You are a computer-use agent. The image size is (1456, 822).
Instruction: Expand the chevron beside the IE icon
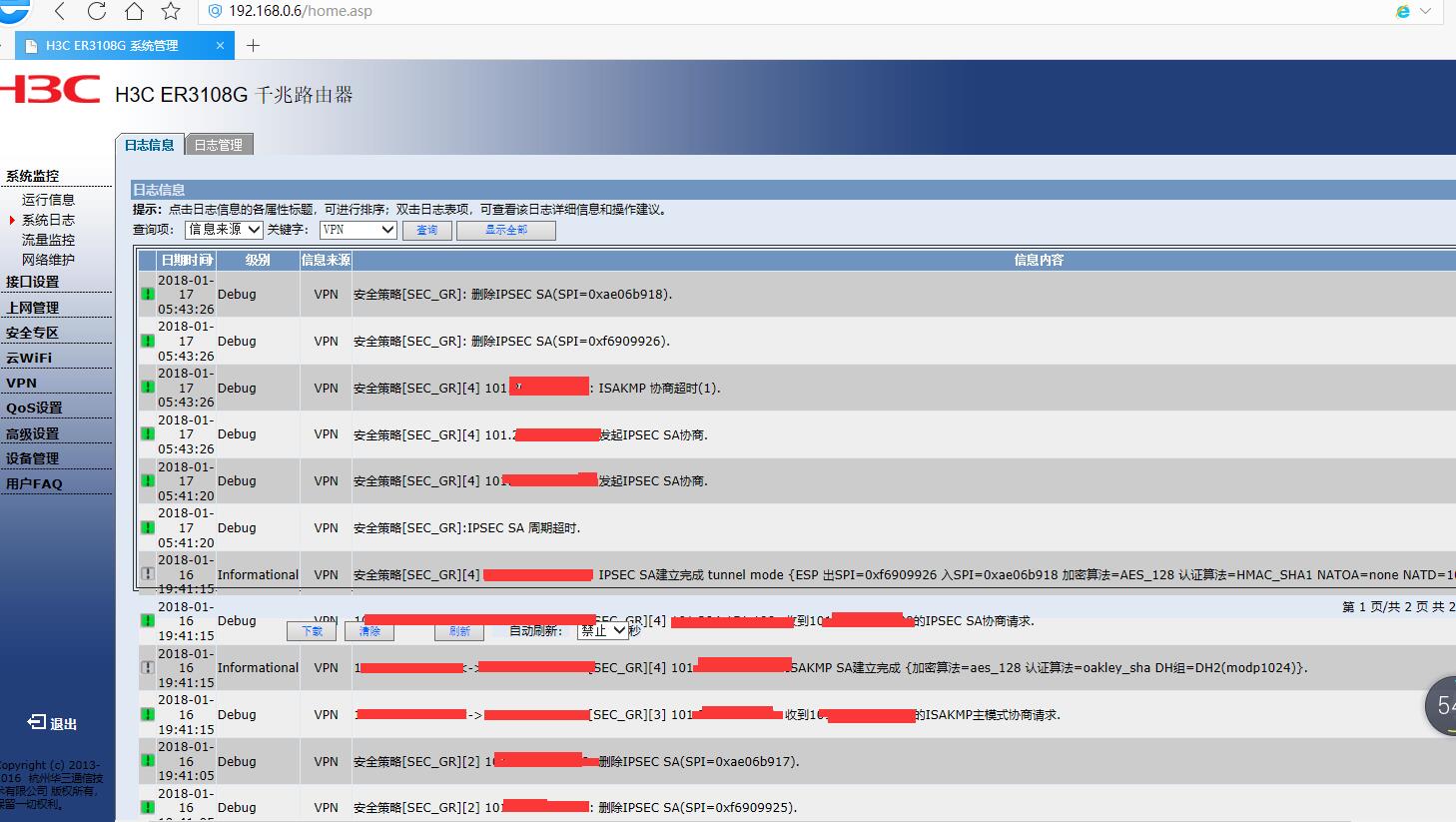(x=1425, y=11)
